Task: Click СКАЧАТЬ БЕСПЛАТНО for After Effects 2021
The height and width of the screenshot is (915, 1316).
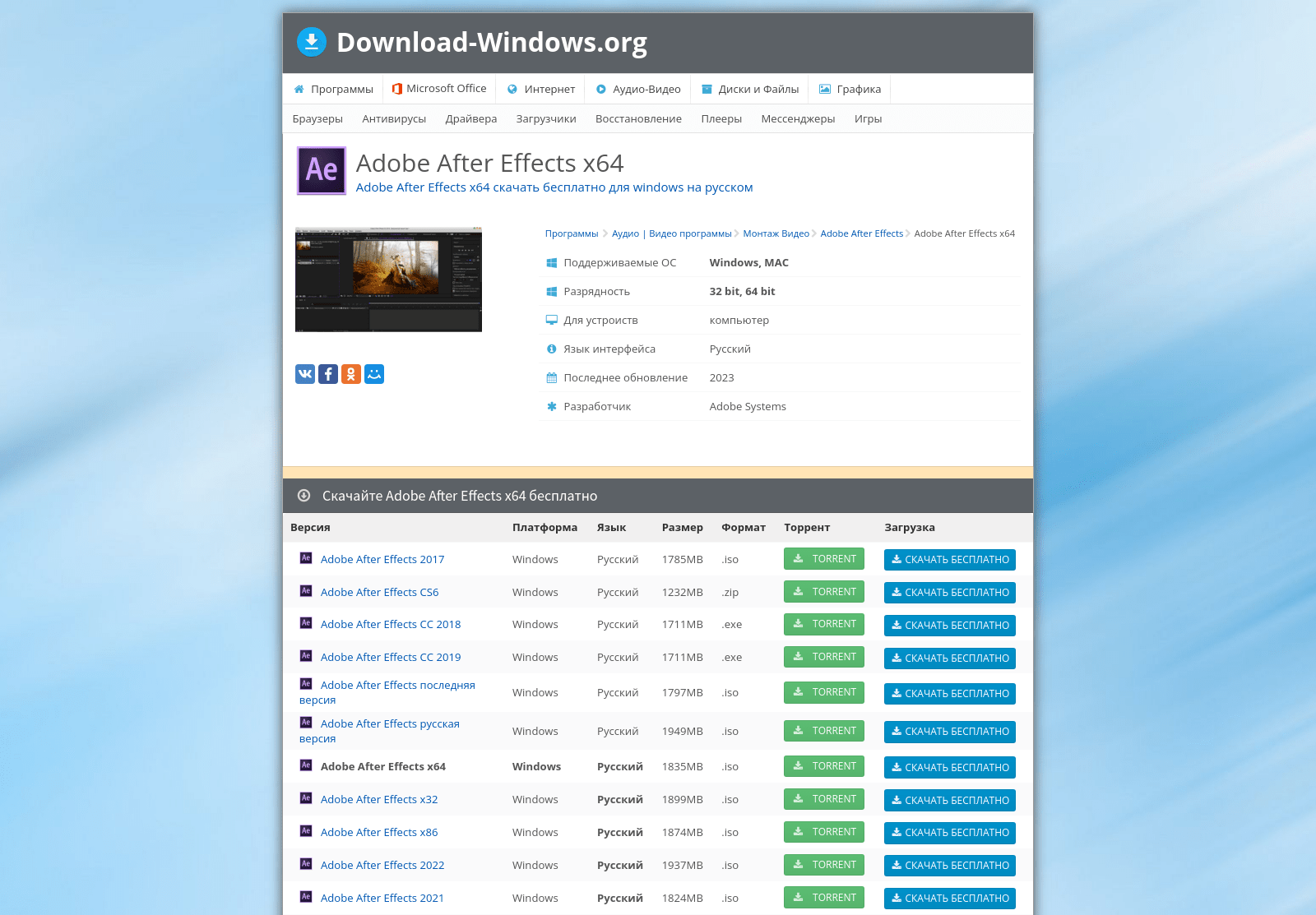Action: pos(950,898)
